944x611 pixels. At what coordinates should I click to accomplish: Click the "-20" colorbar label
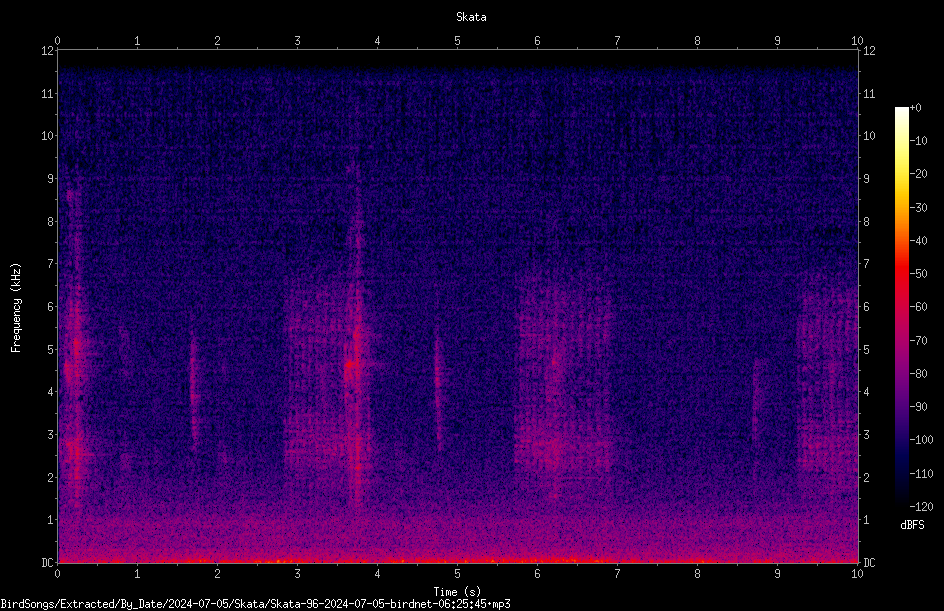[918, 174]
